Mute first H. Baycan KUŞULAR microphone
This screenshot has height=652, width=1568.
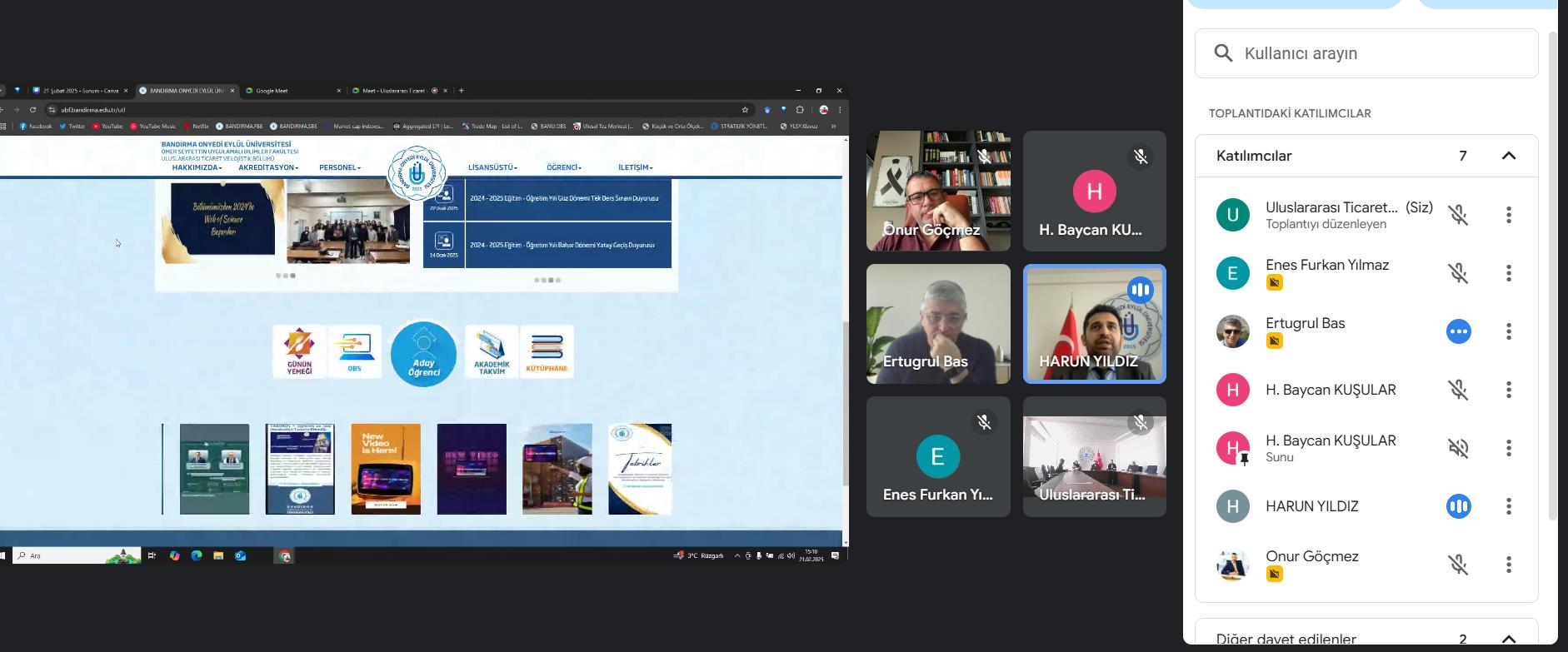(1458, 390)
